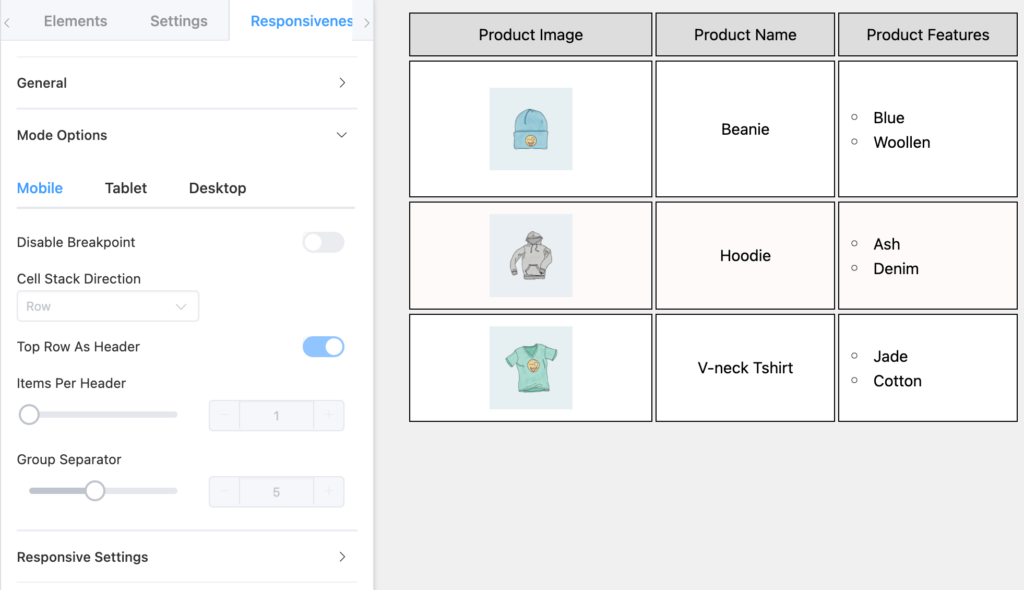This screenshot has height=590, width=1024.
Task: Click the Items Per Header label
Action: coord(71,384)
